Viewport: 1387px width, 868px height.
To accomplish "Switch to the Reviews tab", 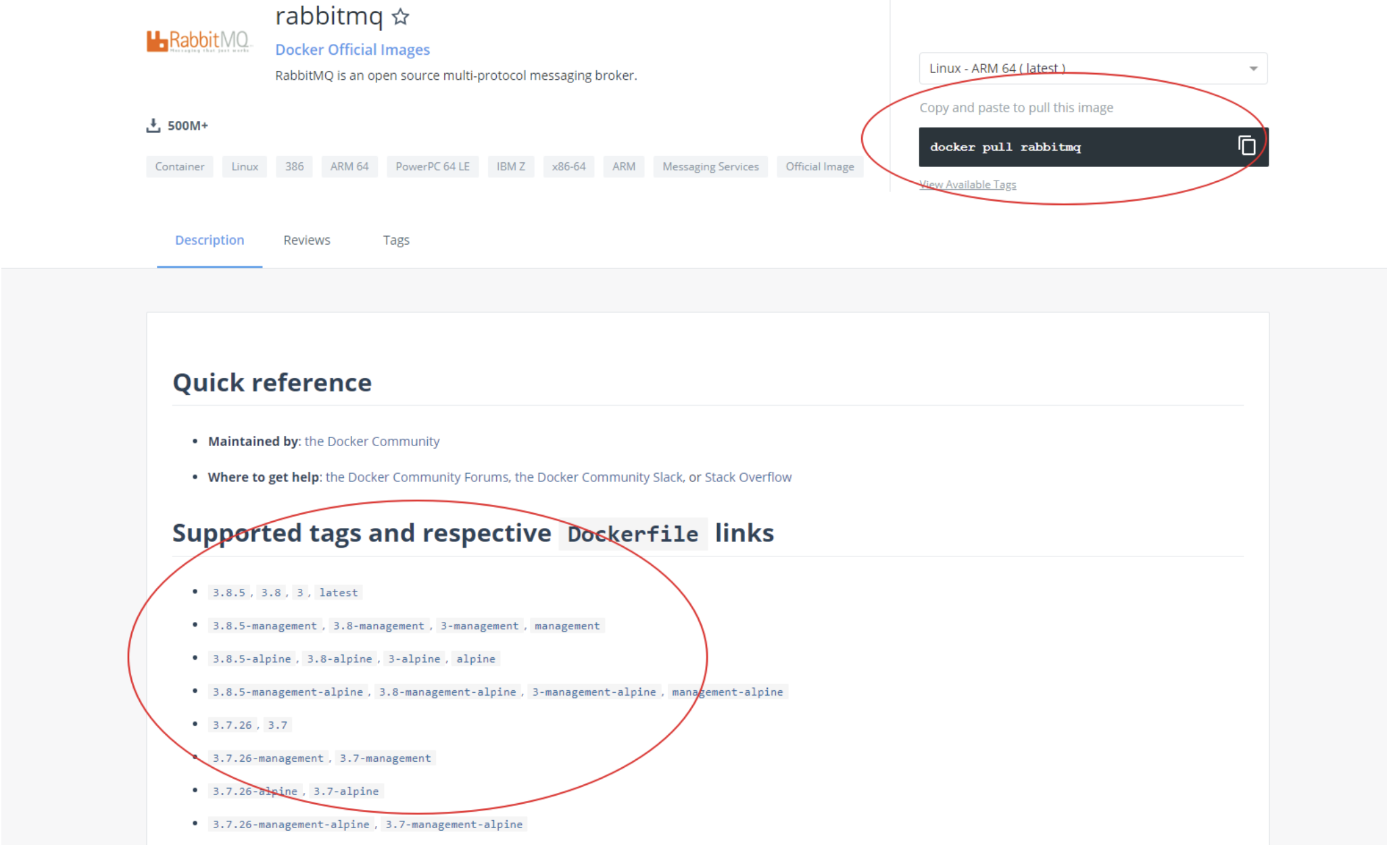I will (307, 240).
